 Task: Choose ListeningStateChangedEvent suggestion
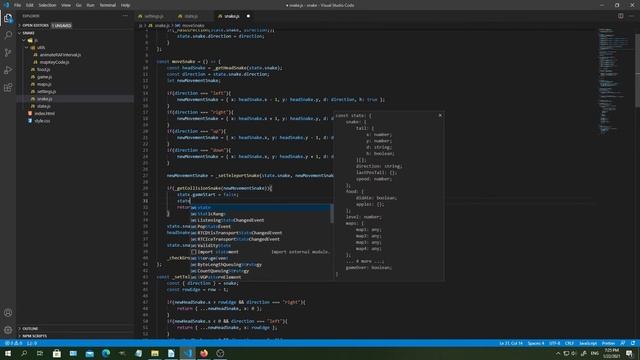coord(260,220)
